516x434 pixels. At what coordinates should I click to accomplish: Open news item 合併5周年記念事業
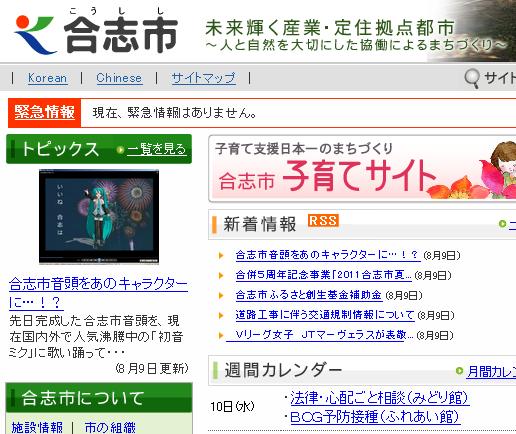[x=323, y=275]
